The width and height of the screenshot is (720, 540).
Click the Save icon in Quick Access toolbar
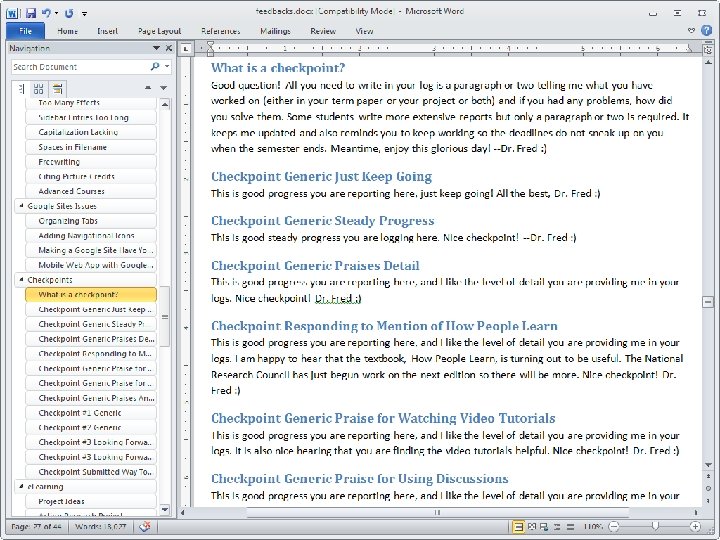click(31, 13)
